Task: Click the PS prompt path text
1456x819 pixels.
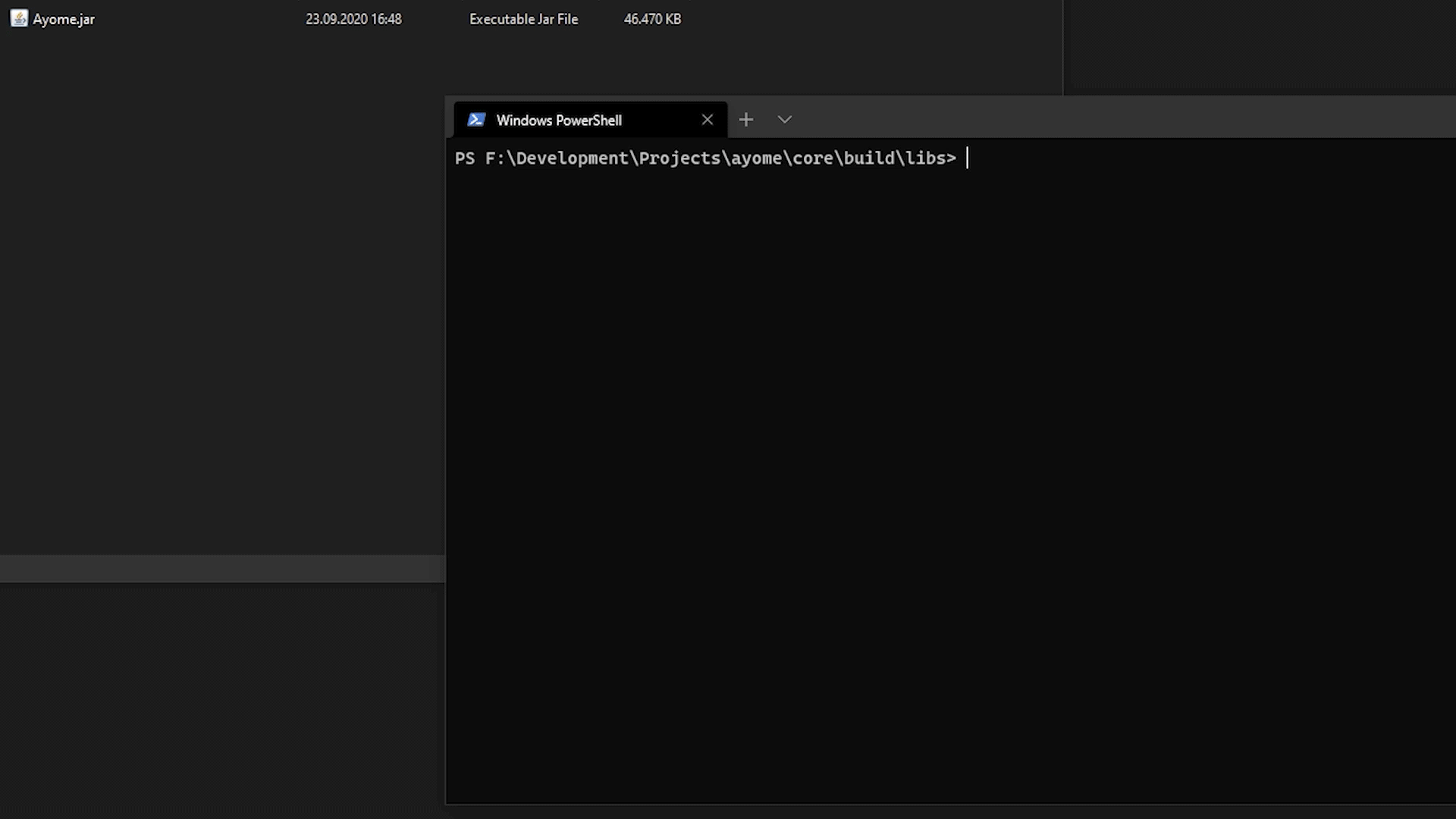Action: coord(705,158)
